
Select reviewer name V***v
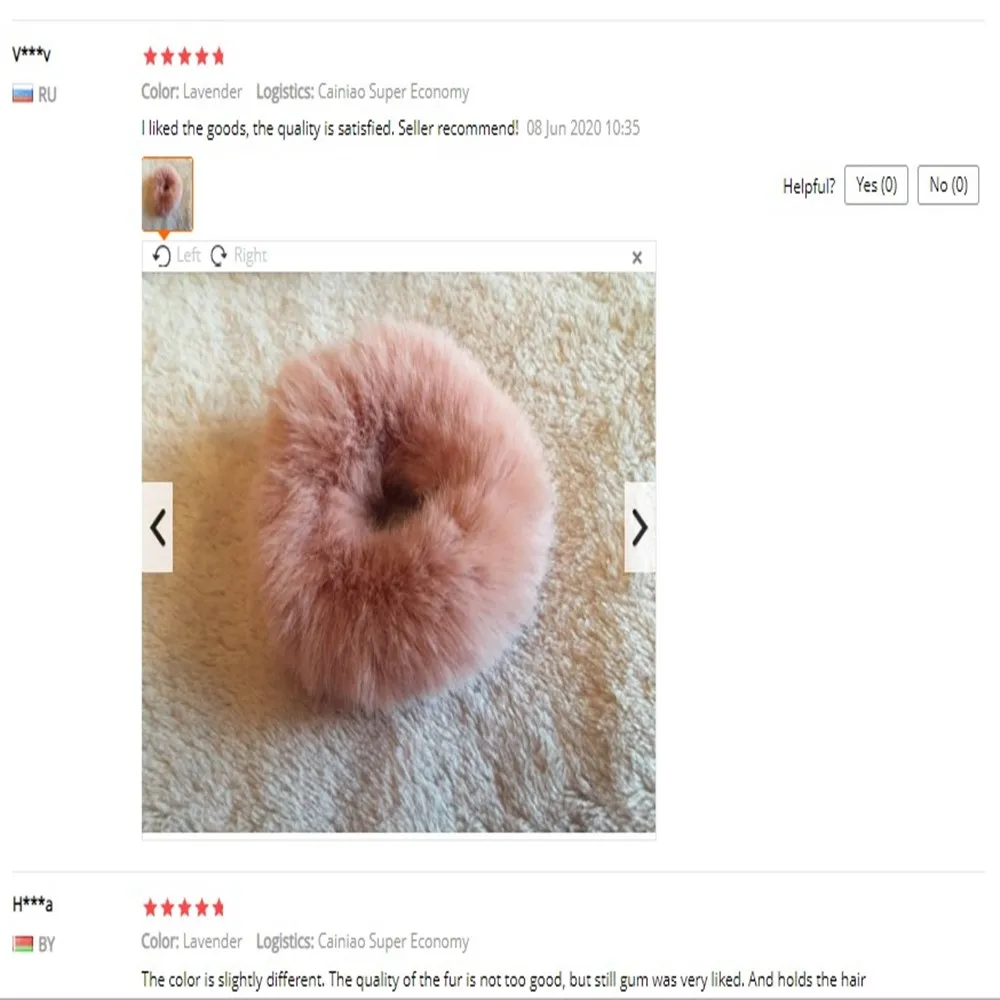[x=31, y=54]
